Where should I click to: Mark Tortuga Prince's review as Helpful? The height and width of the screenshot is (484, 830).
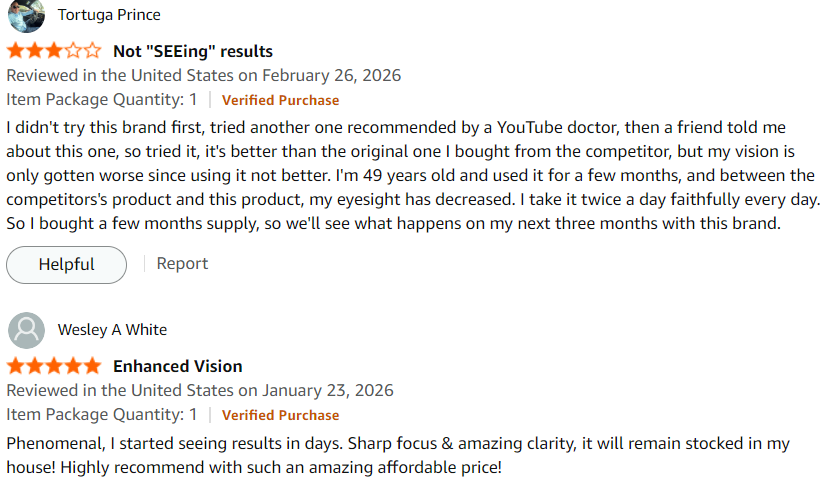[x=67, y=265]
